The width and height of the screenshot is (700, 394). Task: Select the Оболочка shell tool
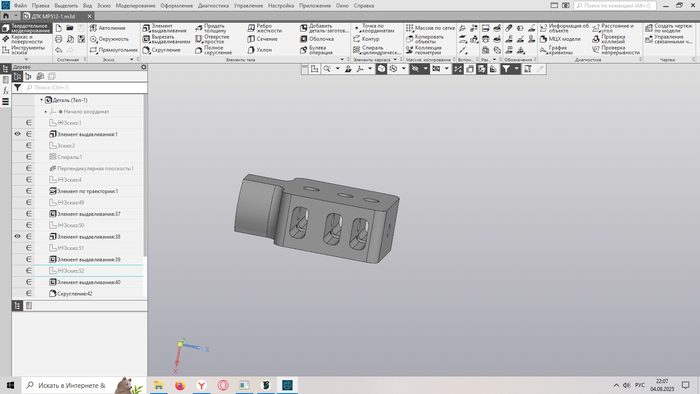coord(317,39)
